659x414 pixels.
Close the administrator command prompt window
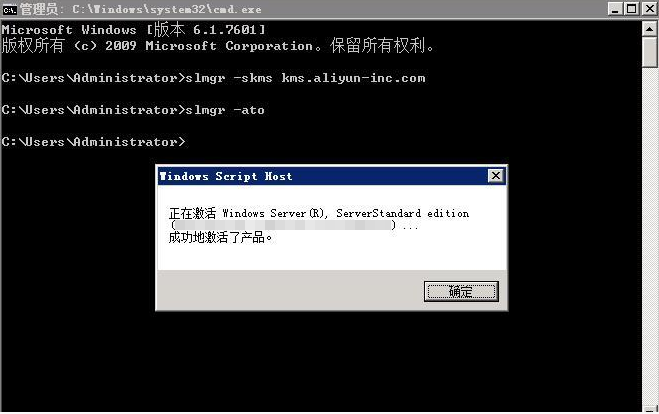(x=649, y=9)
